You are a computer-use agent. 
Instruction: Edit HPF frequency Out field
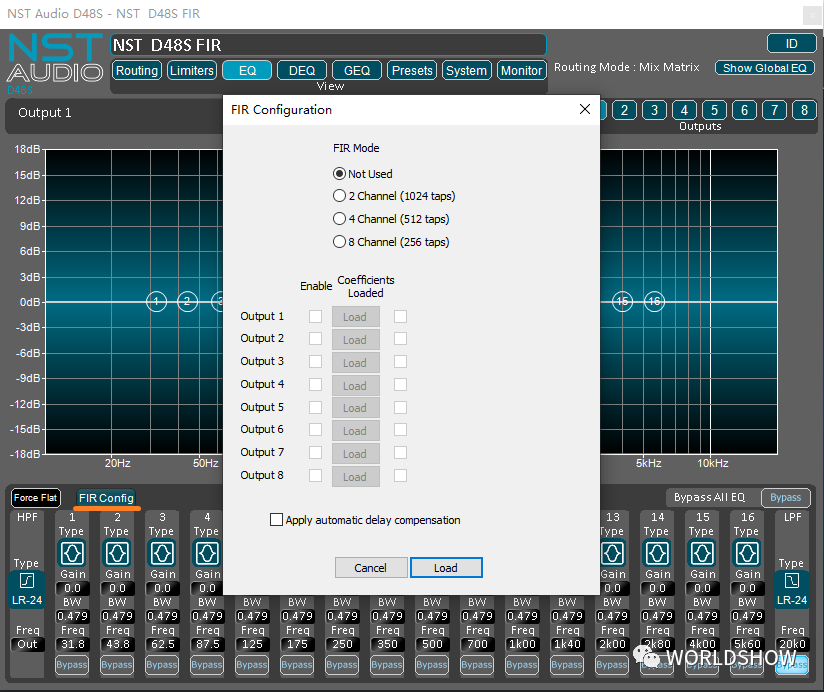click(27, 644)
